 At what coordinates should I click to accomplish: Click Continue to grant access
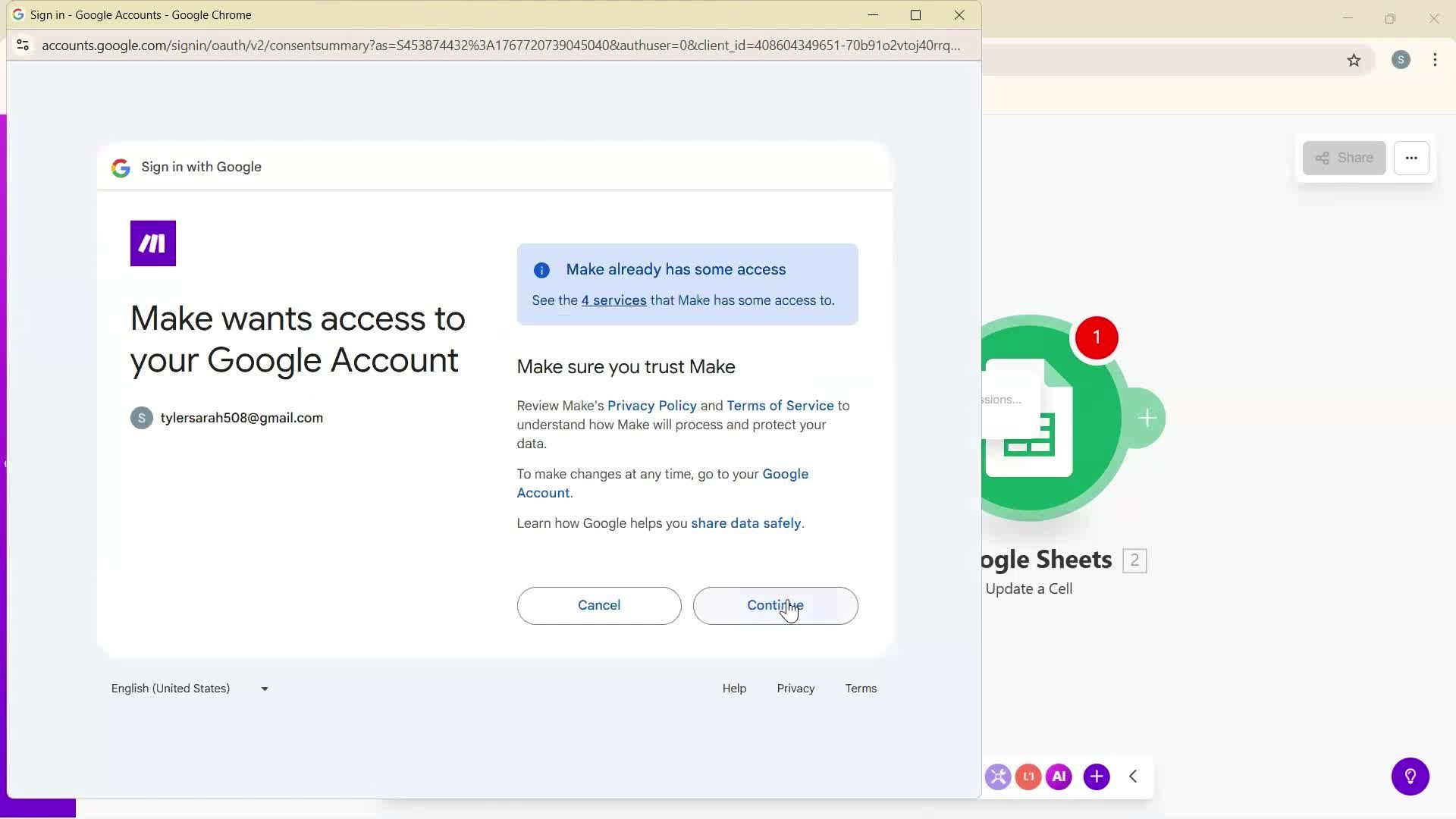click(775, 605)
